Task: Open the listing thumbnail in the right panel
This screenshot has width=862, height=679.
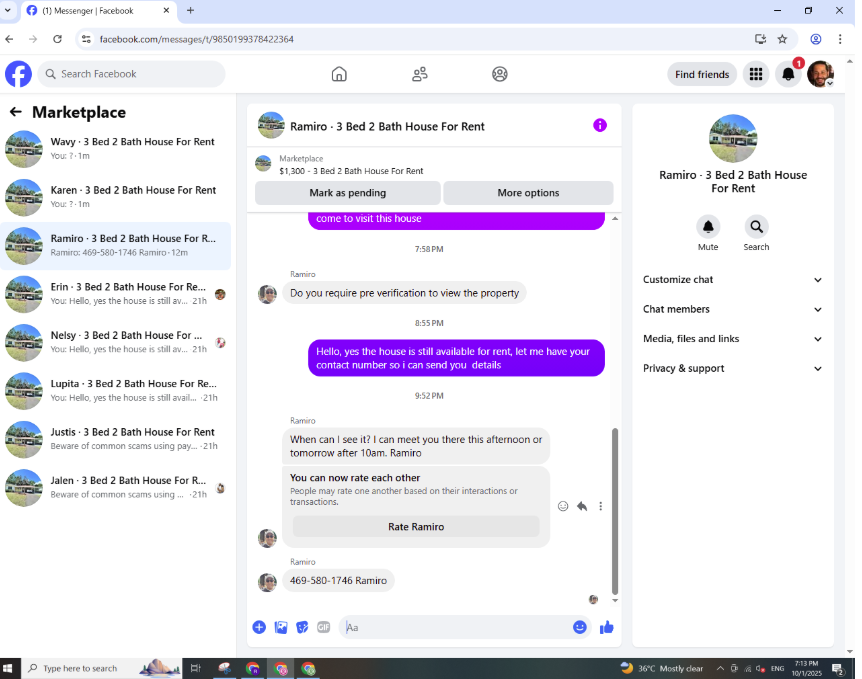Action: (733, 139)
